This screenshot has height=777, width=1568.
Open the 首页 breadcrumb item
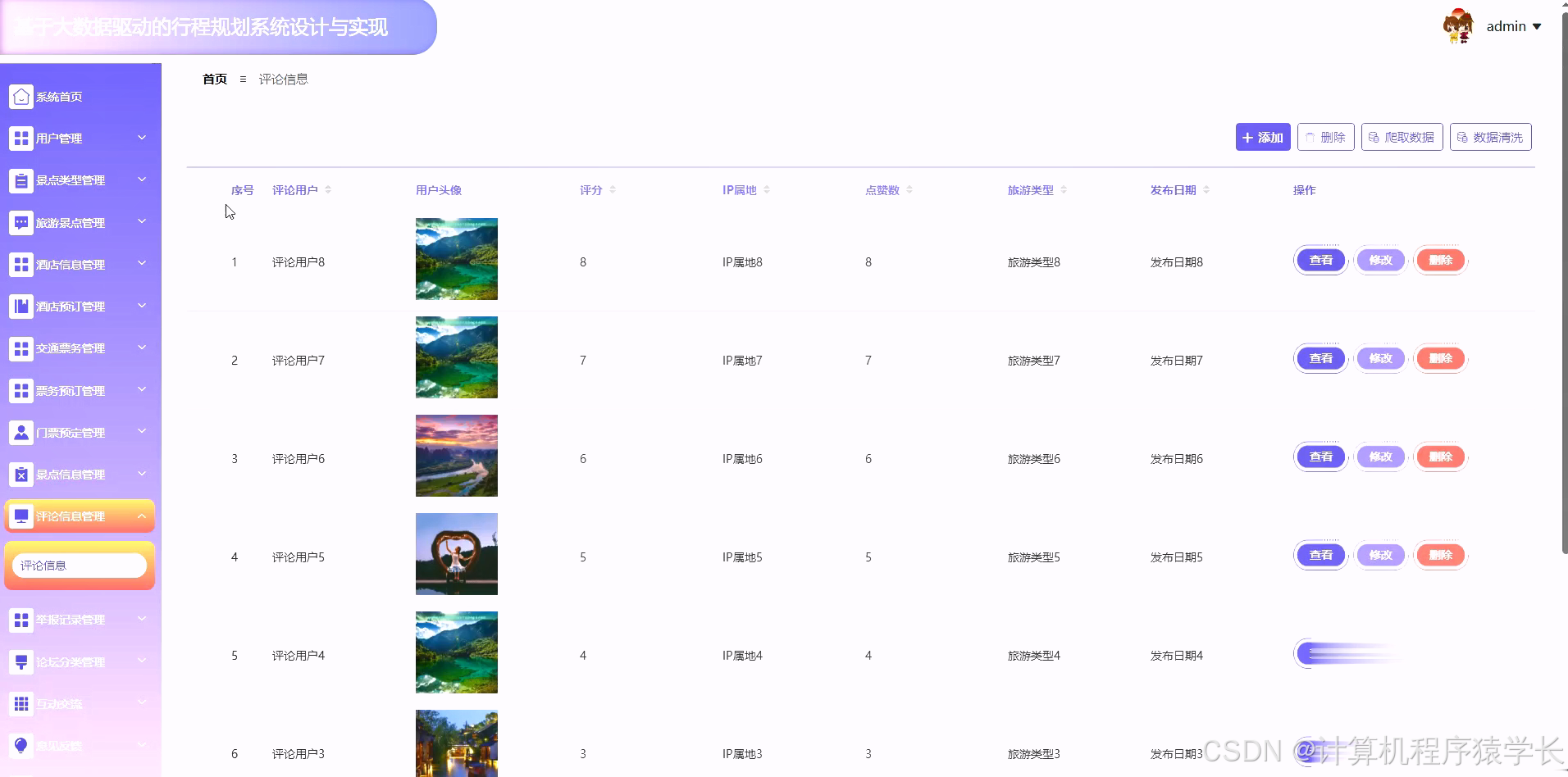(x=214, y=79)
